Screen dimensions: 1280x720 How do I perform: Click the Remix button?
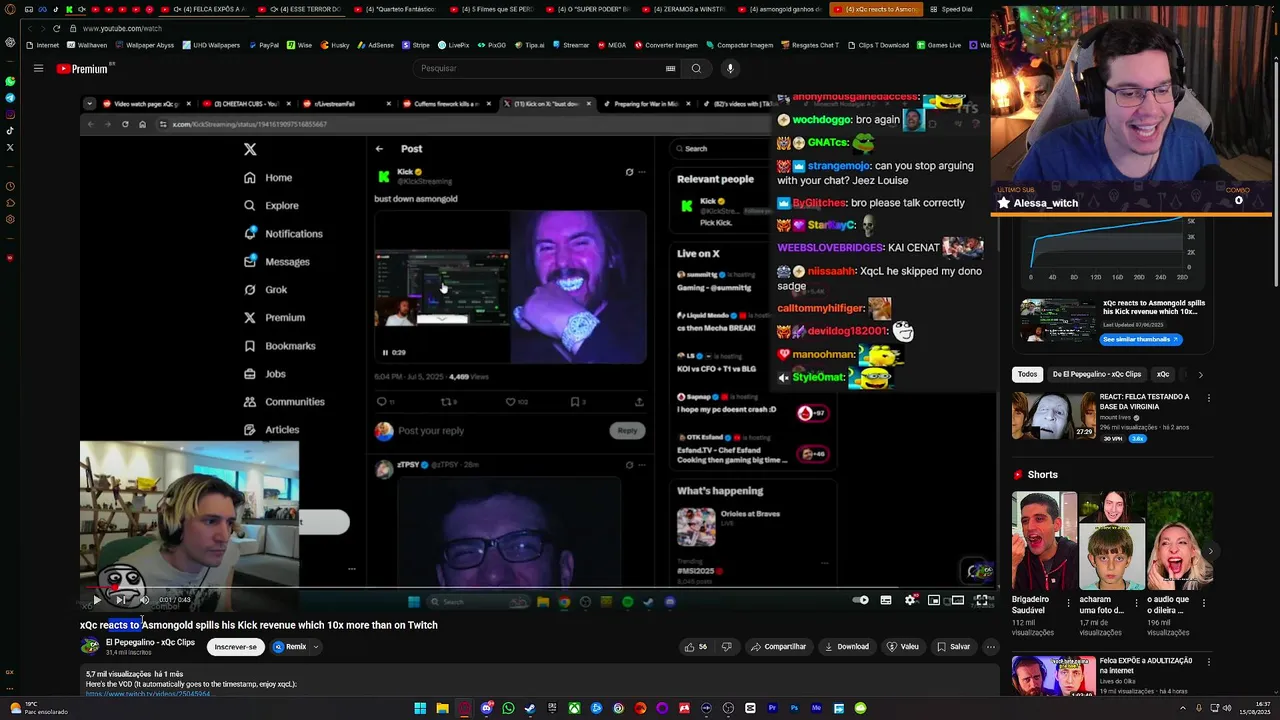[x=290, y=647]
